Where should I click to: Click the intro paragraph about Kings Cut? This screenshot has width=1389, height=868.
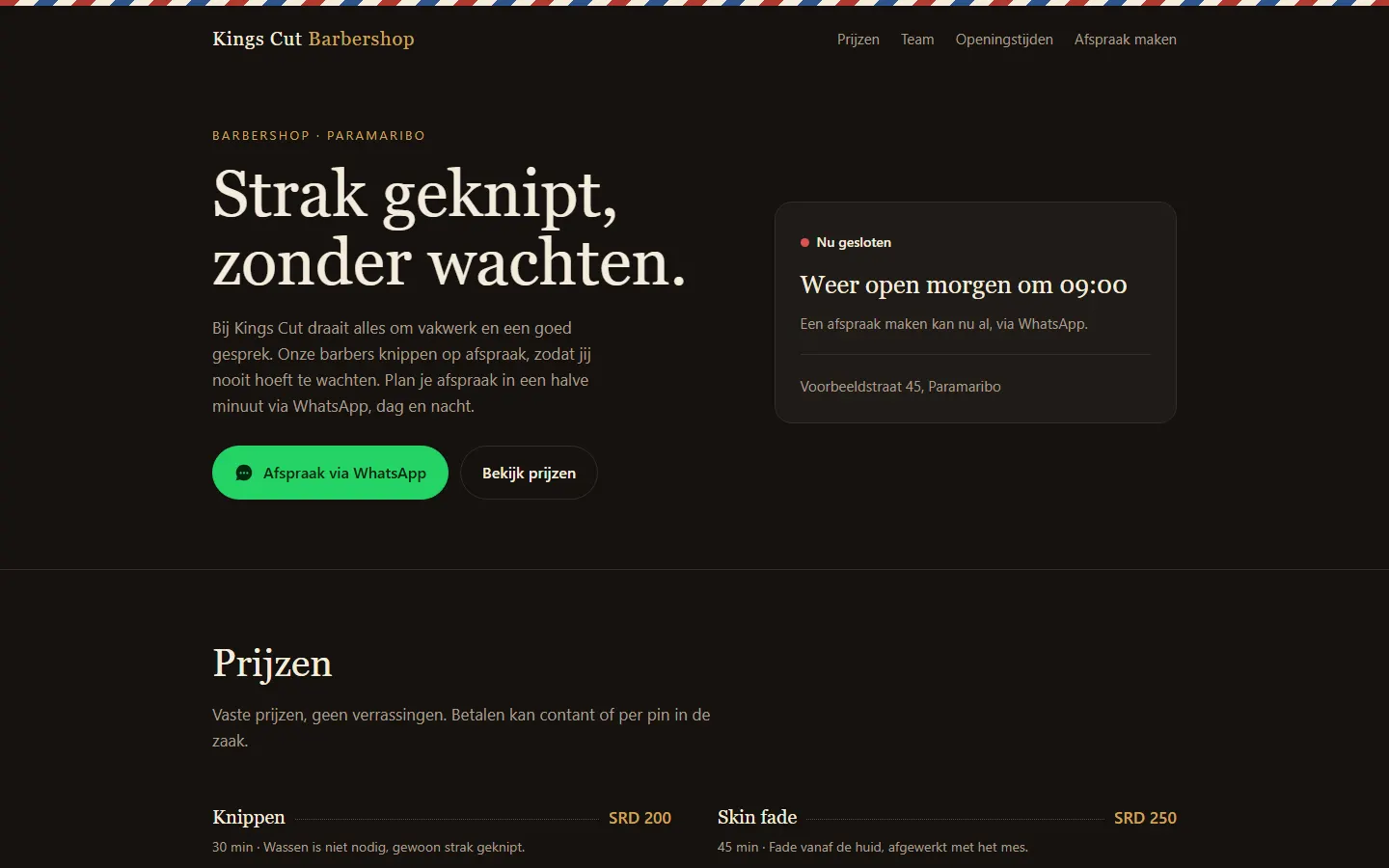[402, 367]
